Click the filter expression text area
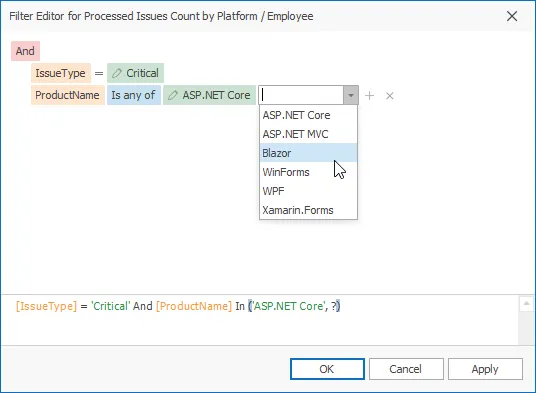 pos(260,320)
